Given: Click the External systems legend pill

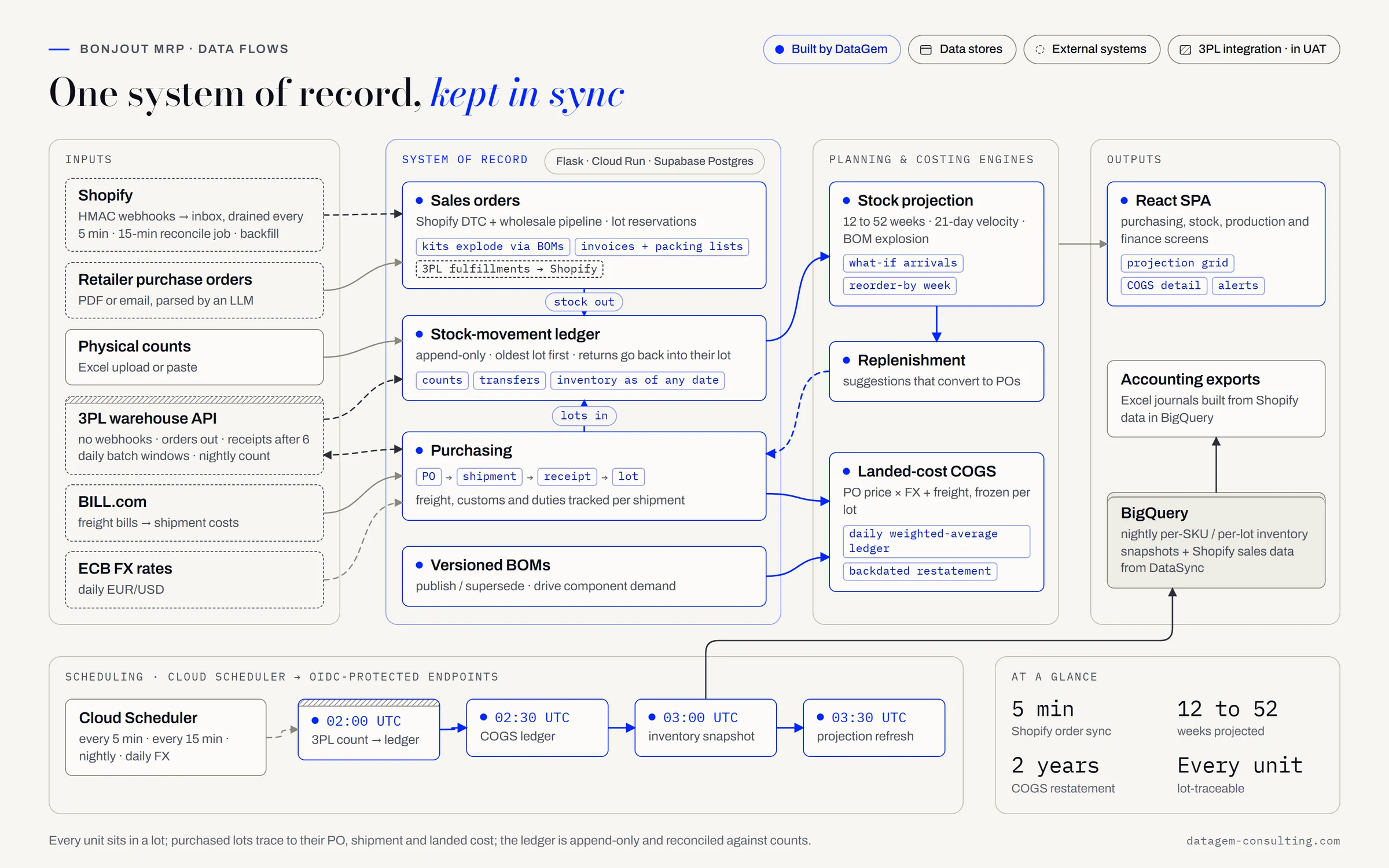Looking at the screenshot, I should coord(1092,49).
